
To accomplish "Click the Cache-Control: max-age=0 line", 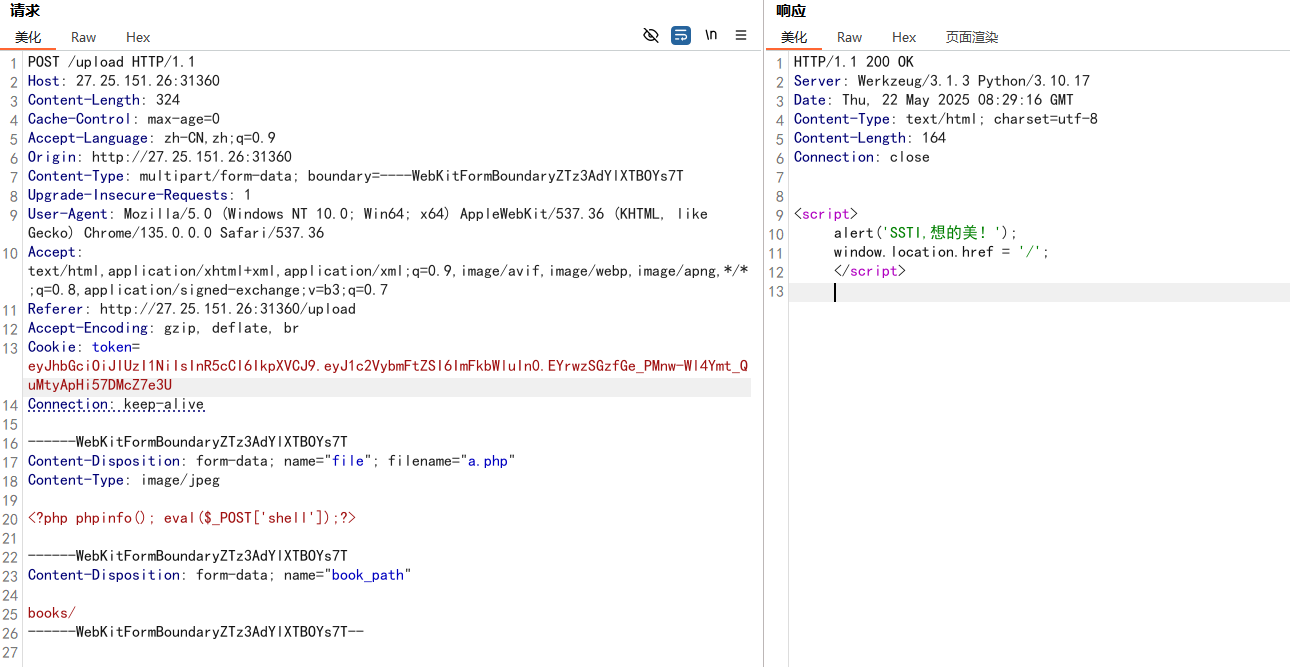I will 124,119.
